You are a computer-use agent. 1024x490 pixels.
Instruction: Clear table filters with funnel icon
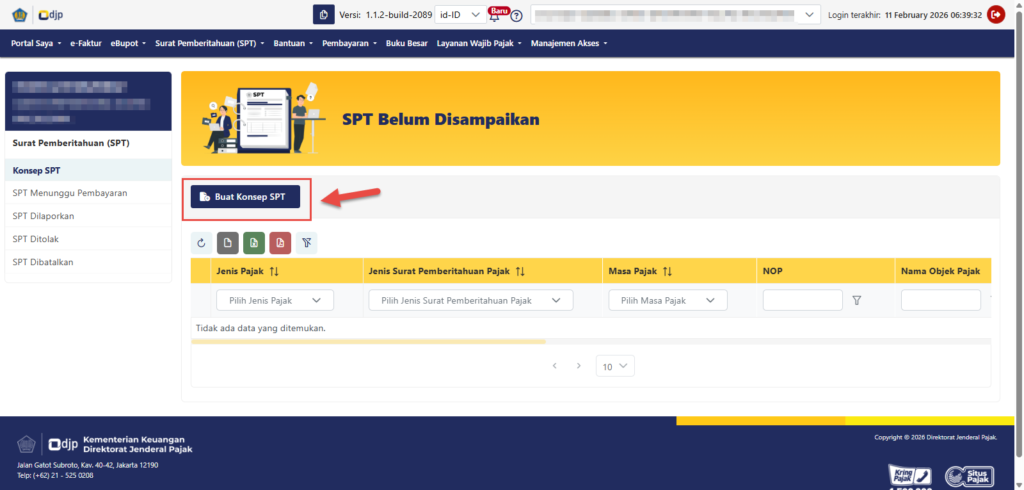[306, 243]
